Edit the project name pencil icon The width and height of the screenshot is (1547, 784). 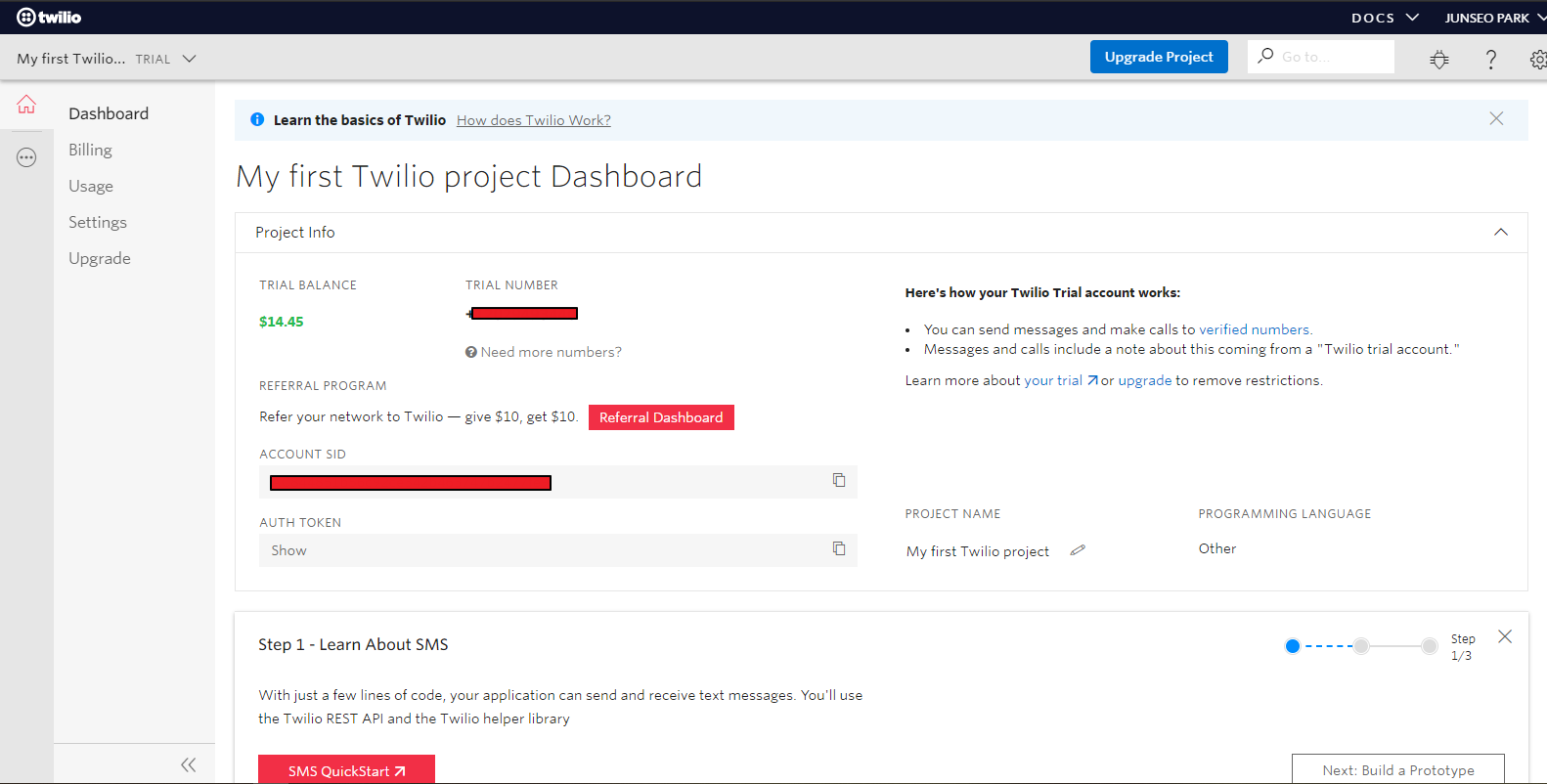click(x=1078, y=550)
